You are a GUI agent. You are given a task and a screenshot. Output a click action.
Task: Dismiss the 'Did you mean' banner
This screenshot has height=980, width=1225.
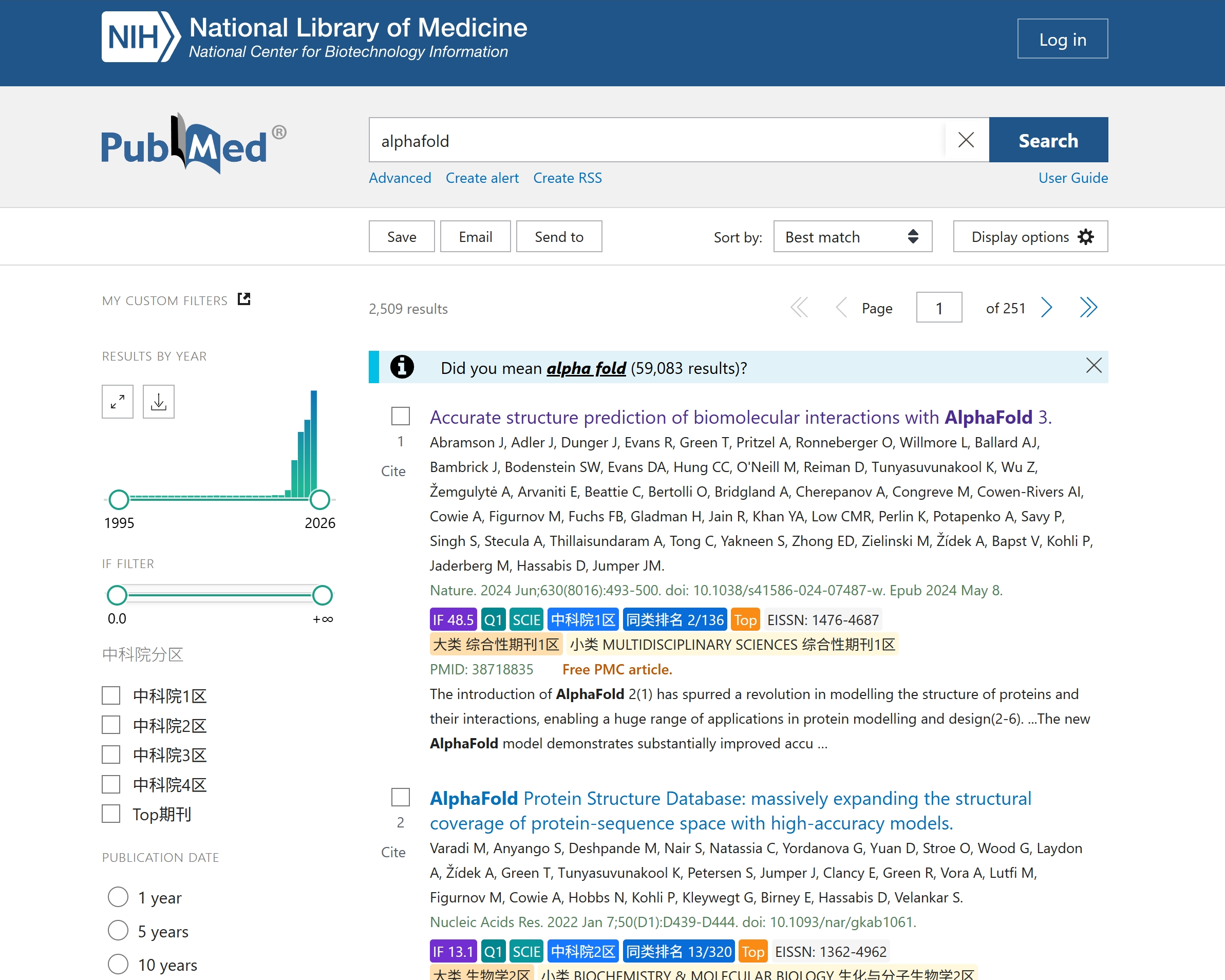(x=1093, y=365)
